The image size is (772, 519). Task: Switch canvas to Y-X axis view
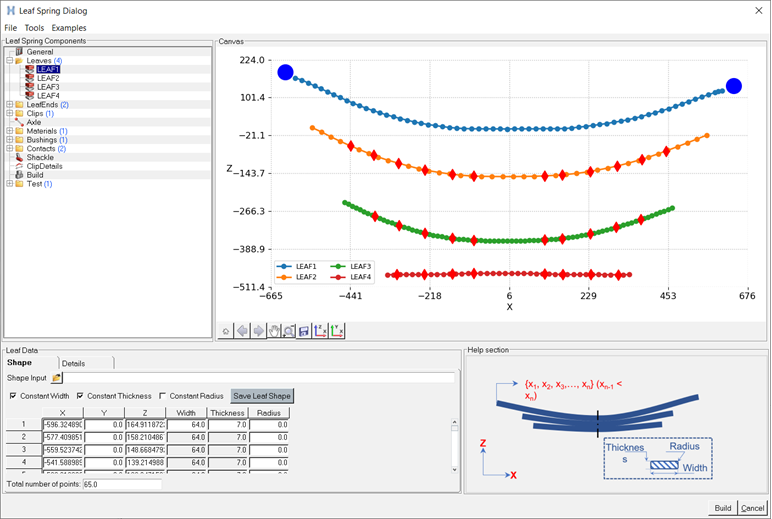337,331
